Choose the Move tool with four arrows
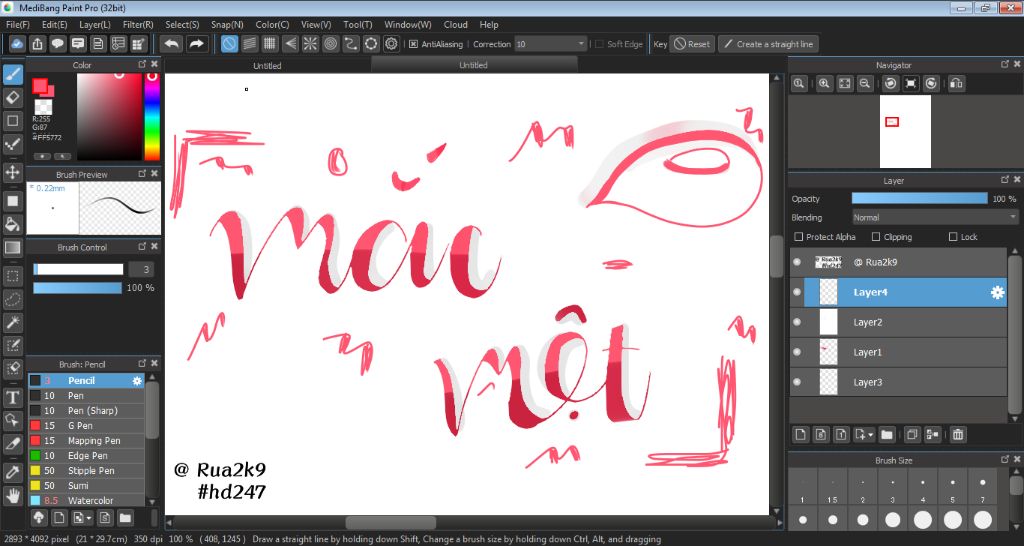The width and height of the screenshot is (1024, 546). click(x=12, y=172)
